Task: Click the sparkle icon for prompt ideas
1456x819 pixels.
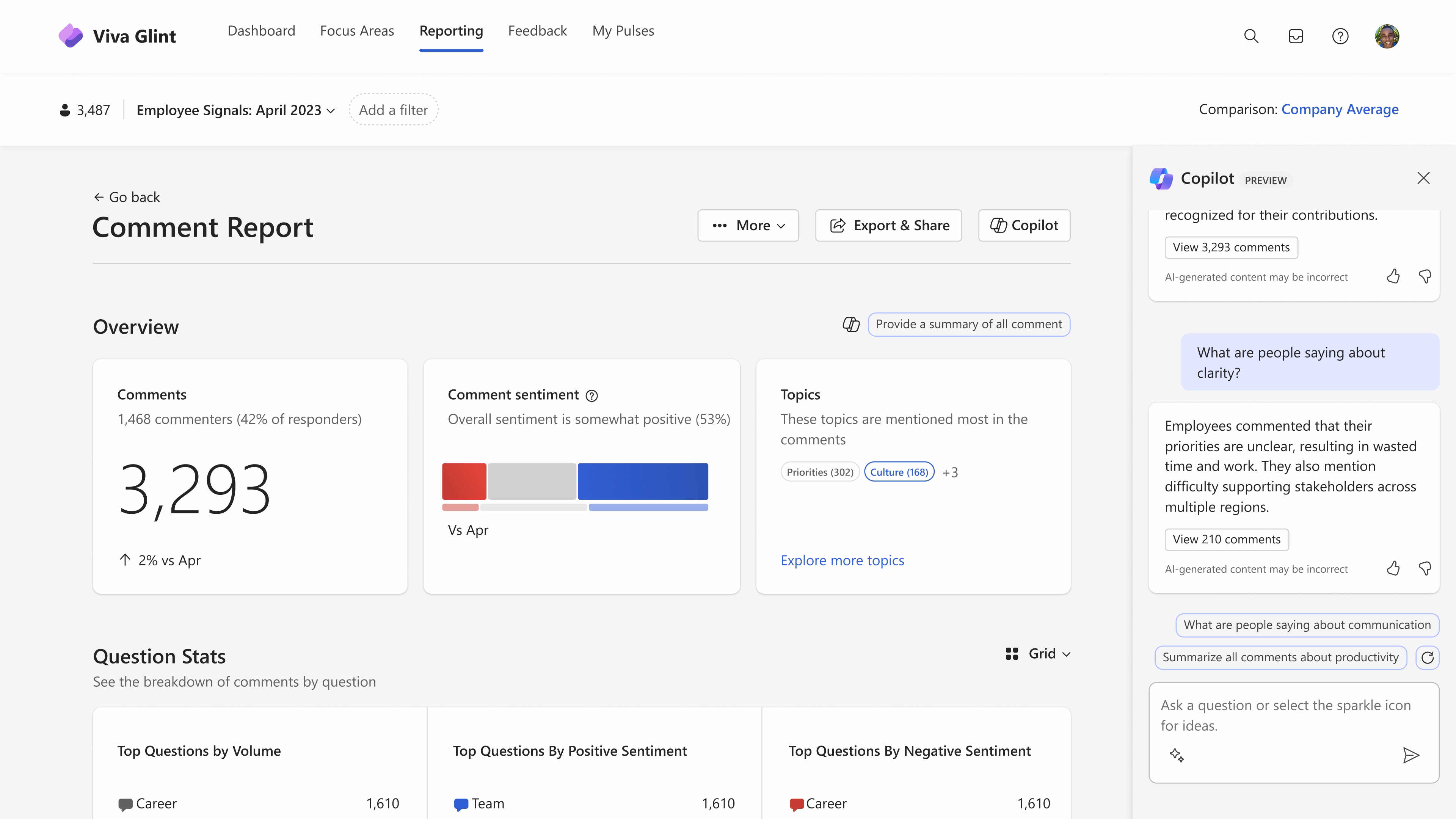Action: [x=1177, y=755]
